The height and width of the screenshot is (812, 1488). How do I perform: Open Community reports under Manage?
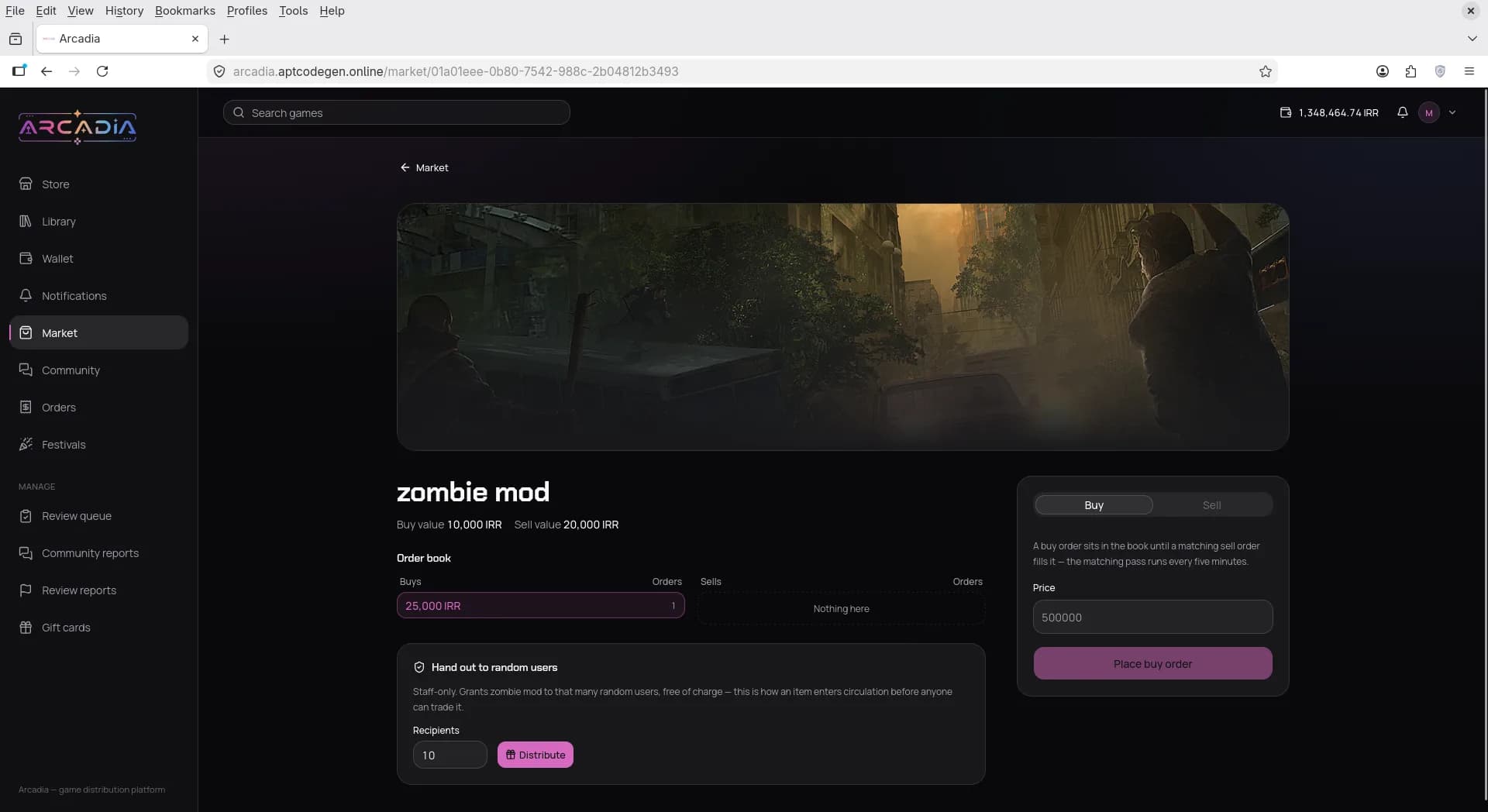point(98,553)
